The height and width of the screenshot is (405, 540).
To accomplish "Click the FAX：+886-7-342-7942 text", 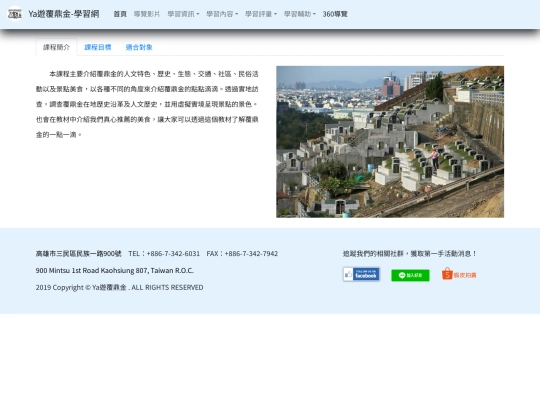I will click(242, 254).
